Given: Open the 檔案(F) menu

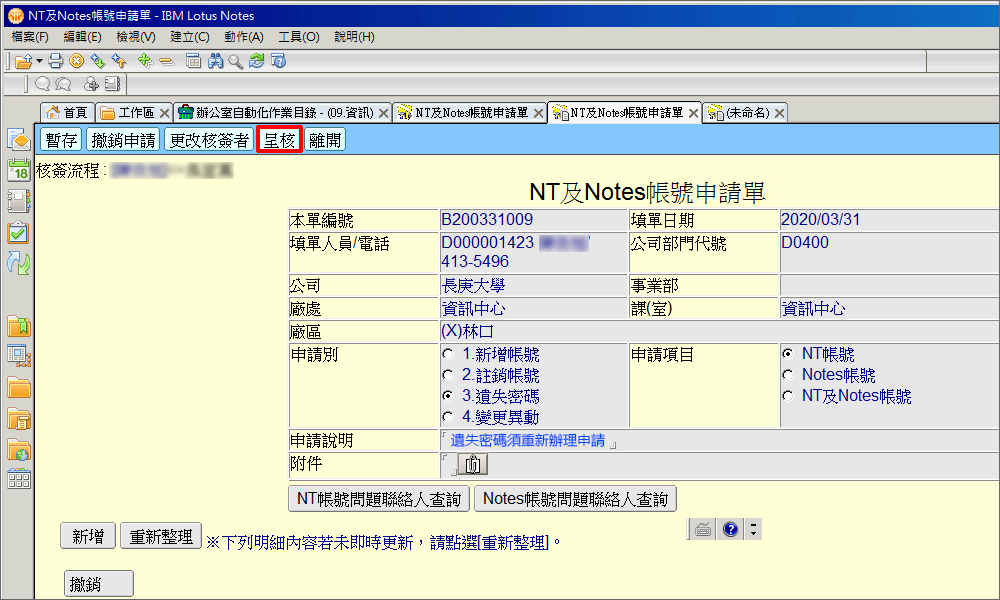Looking at the screenshot, I should coord(30,37).
